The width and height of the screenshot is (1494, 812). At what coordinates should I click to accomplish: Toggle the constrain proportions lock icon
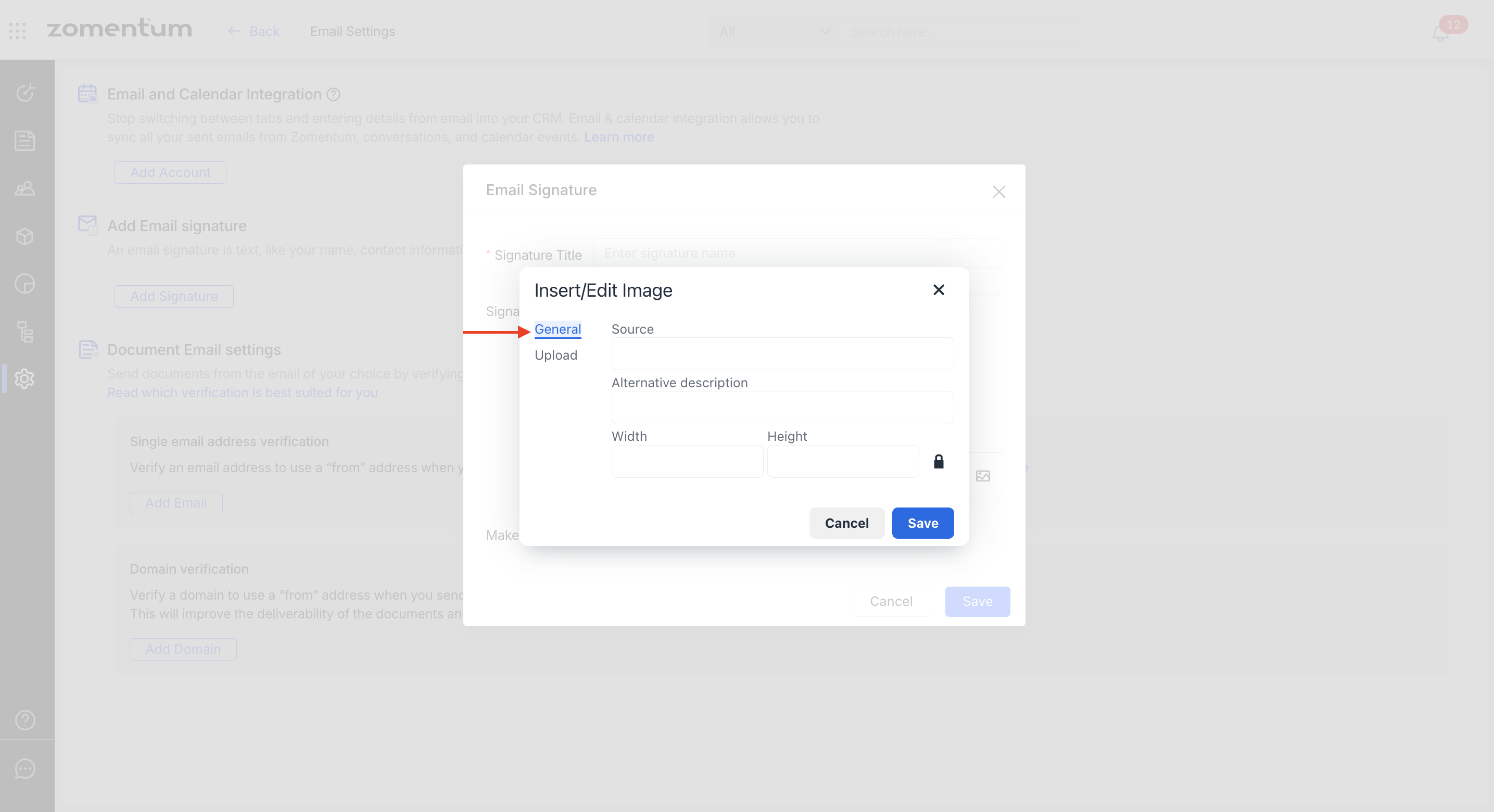pyautogui.click(x=939, y=461)
